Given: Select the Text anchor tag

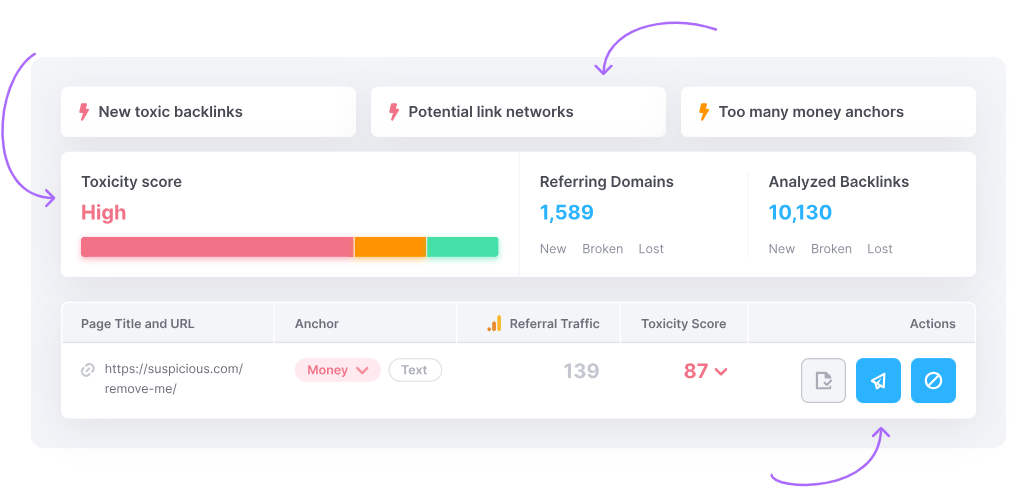Looking at the screenshot, I should (414, 370).
